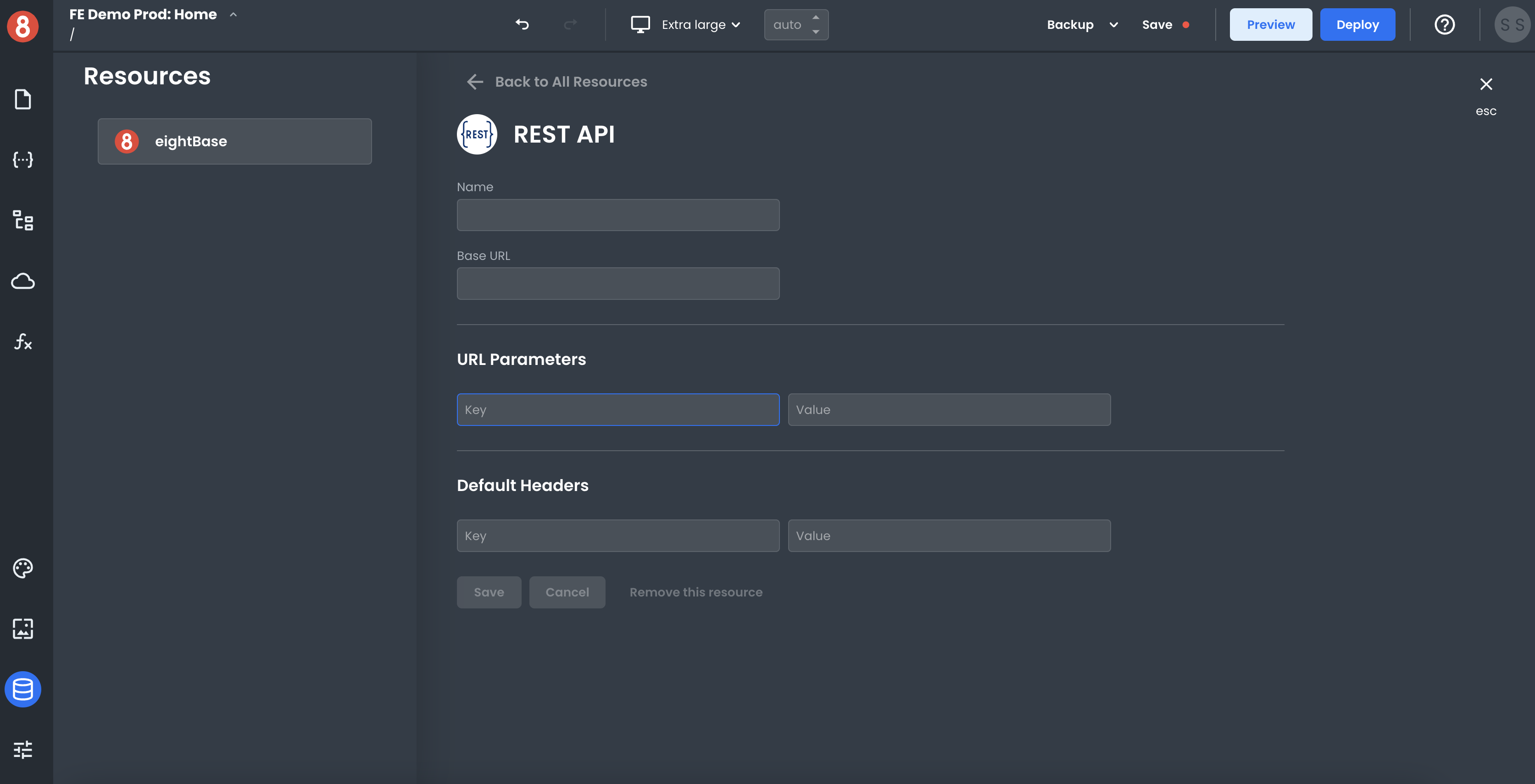Open the Pages icon in sidebar
This screenshot has width=1535, height=784.
pyautogui.click(x=22, y=99)
